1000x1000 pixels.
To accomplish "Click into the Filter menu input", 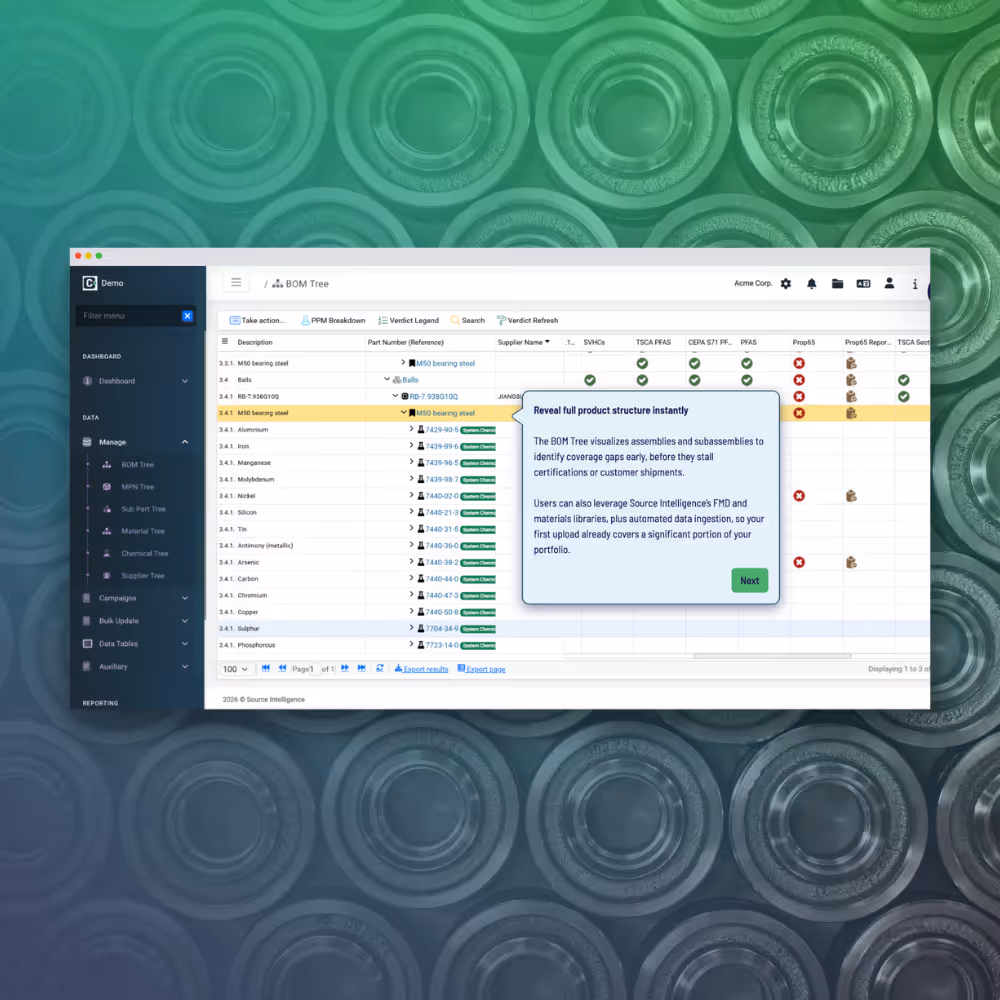I will pos(128,316).
